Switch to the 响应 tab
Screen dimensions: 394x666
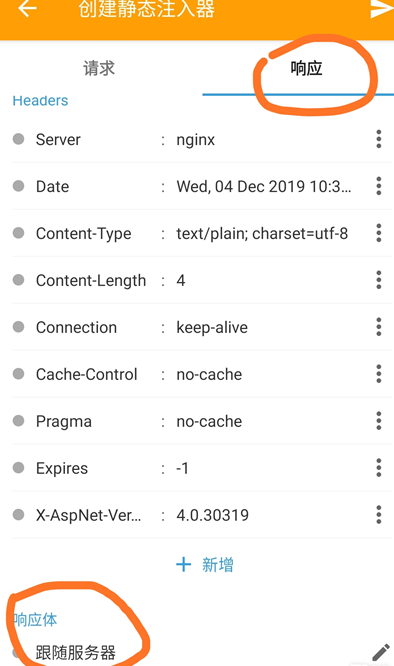[x=307, y=68]
